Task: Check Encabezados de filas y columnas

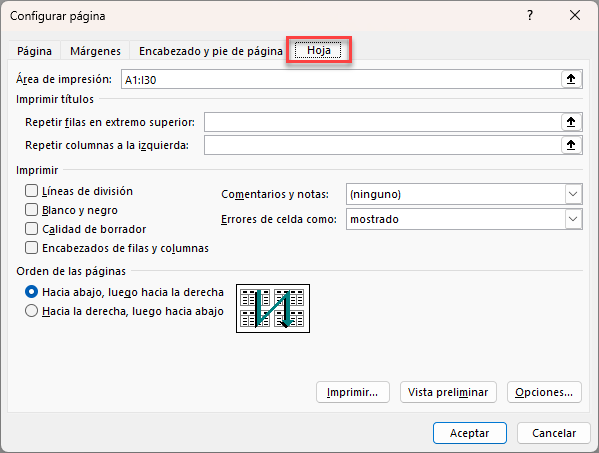Action: pos(31,248)
